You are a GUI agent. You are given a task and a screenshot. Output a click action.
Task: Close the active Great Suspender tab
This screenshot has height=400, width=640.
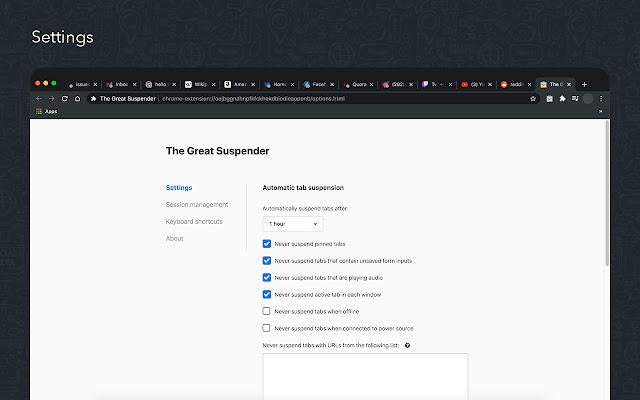point(569,84)
